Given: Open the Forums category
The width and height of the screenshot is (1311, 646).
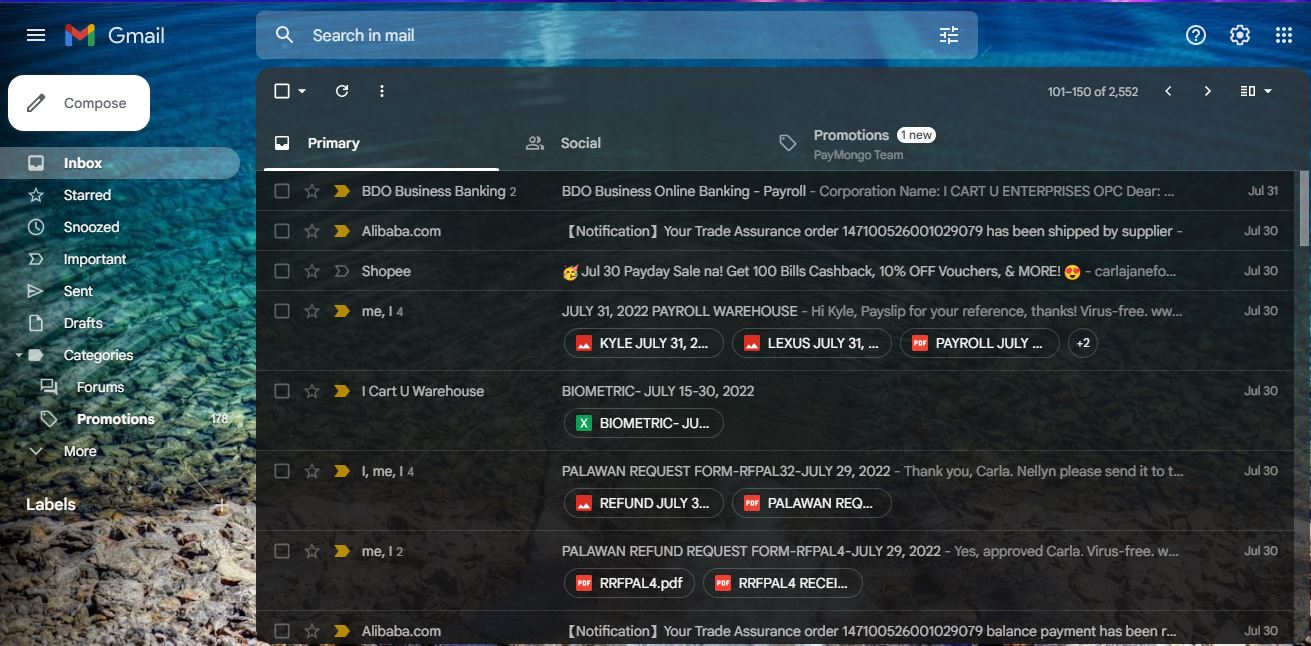Looking at the screenshot, I should pos(120,387).
